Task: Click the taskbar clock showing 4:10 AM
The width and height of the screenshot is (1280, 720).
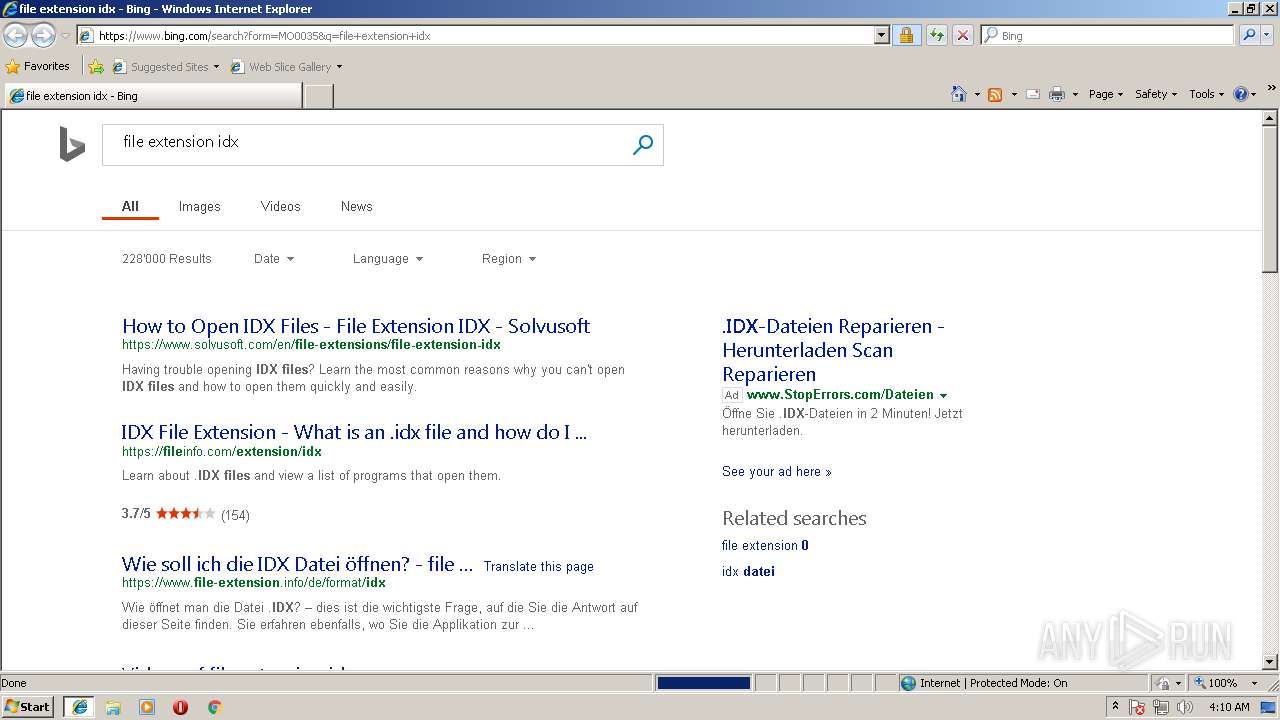Action: [1229, 707]
